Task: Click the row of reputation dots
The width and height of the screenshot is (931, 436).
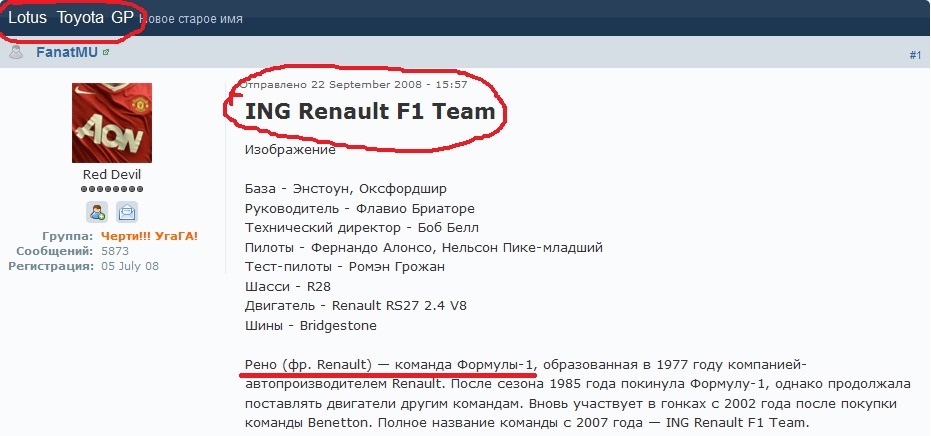Action: click(x=112, y=189)
